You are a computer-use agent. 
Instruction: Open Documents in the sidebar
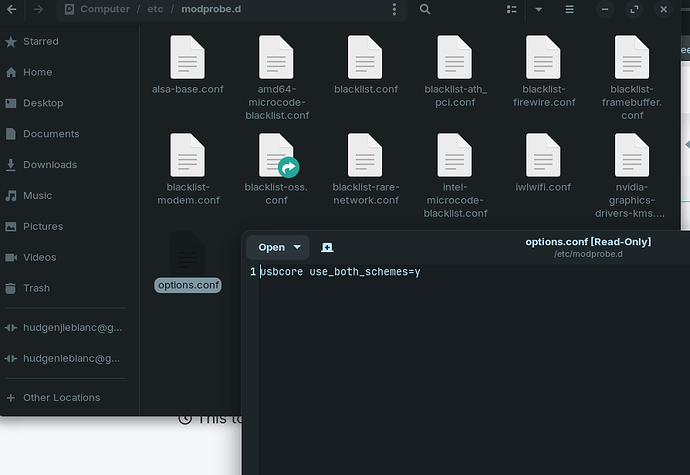[x=68, y=134]
